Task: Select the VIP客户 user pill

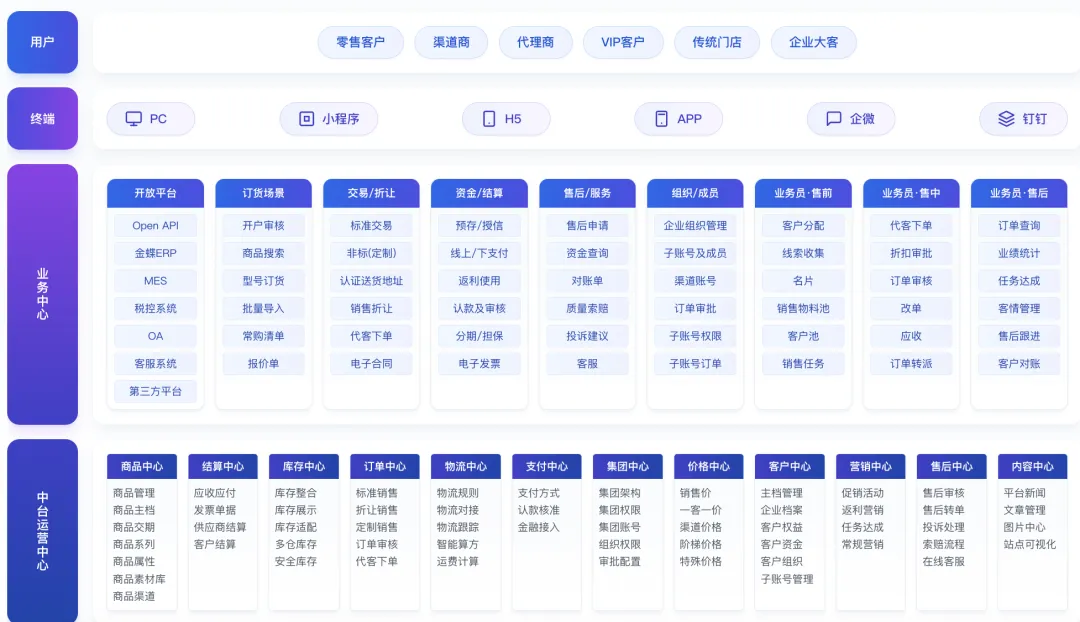Action: (x=623, y=42)
